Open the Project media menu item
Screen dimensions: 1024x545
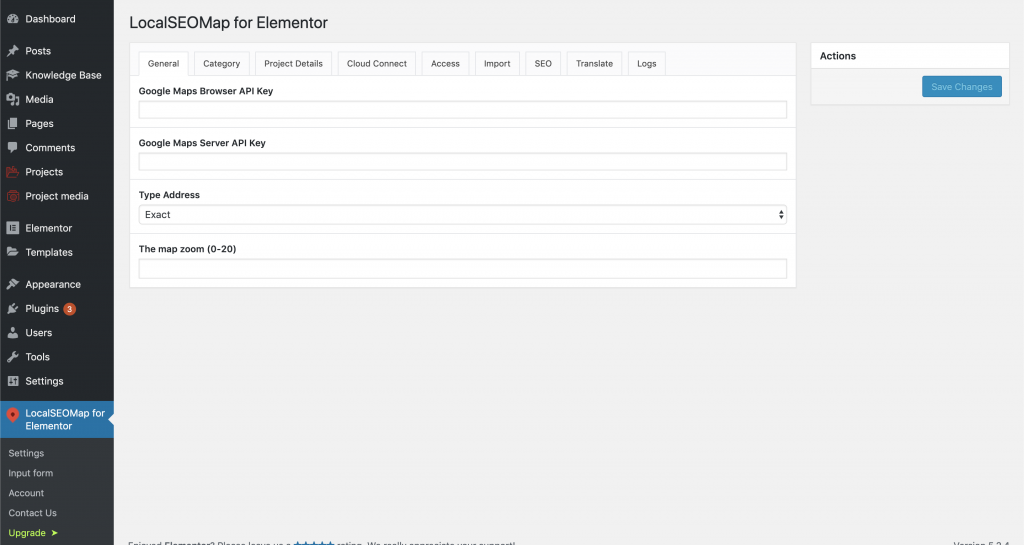point(57,196)
